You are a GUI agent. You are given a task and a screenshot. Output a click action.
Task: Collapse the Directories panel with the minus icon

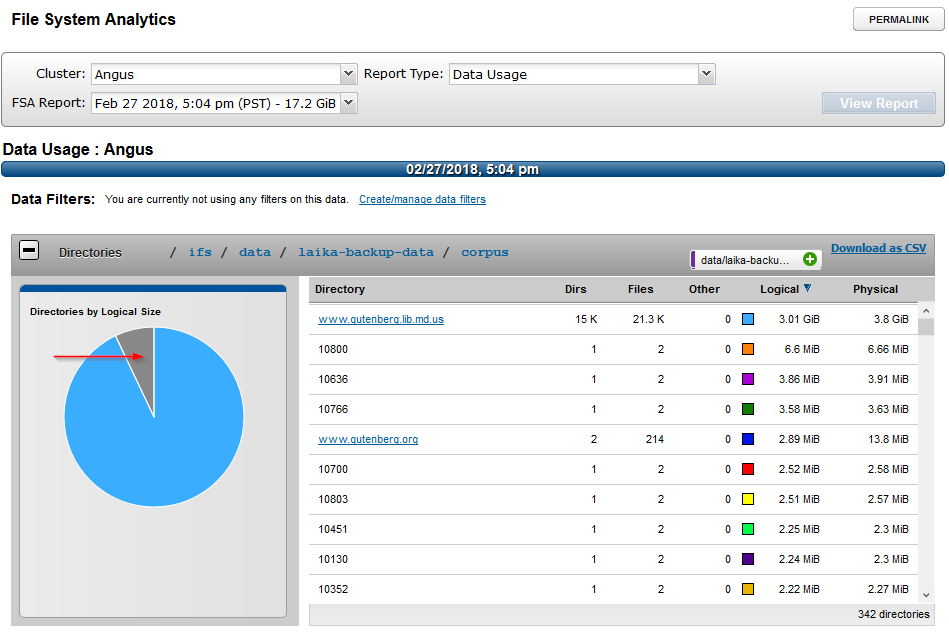pyautogui.click(x=29, y=252)
